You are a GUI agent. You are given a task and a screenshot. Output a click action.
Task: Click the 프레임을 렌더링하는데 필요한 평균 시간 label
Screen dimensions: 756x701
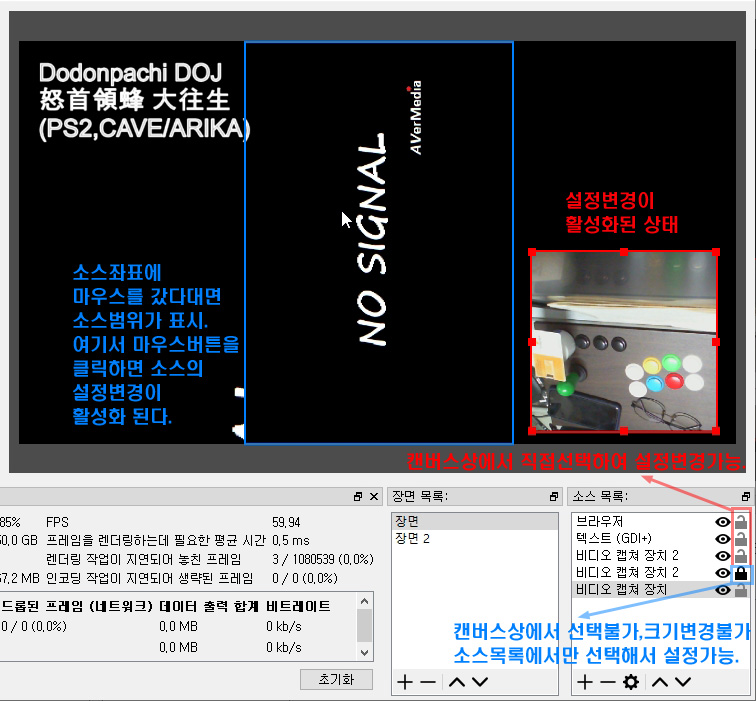[x=156, y=540]
